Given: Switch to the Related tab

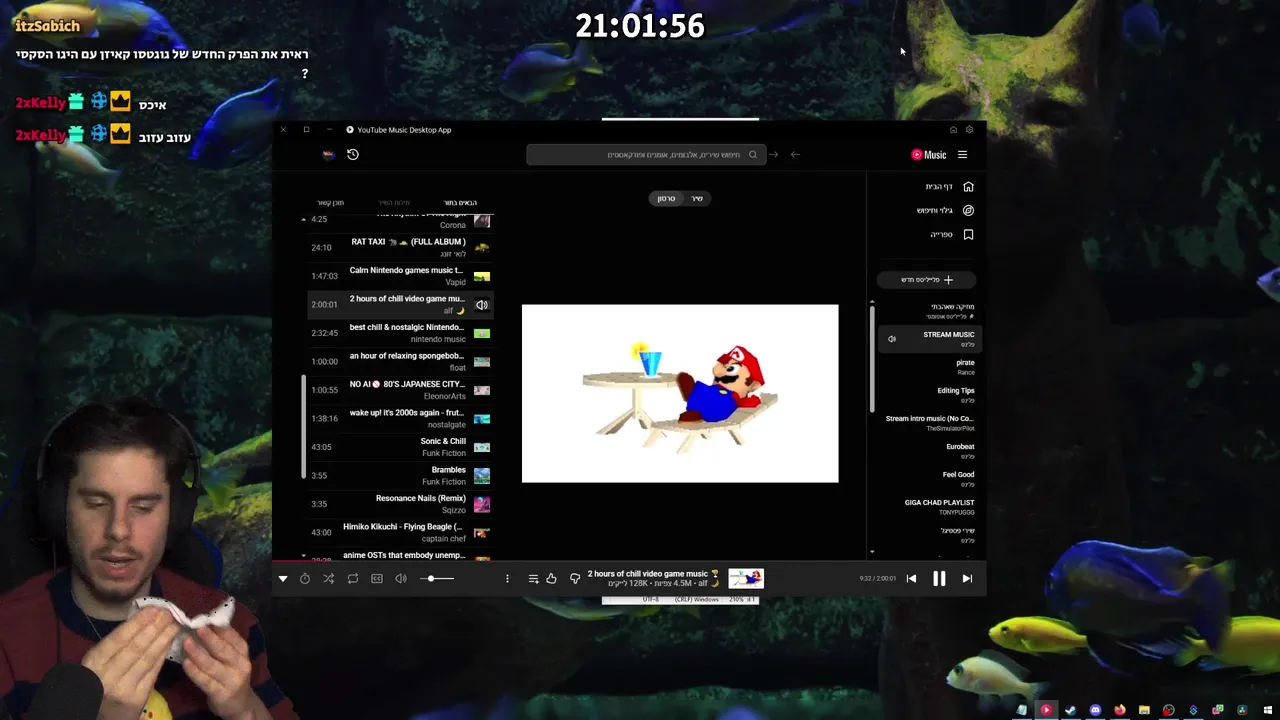Looking at the screenshot, I should 330,203.
